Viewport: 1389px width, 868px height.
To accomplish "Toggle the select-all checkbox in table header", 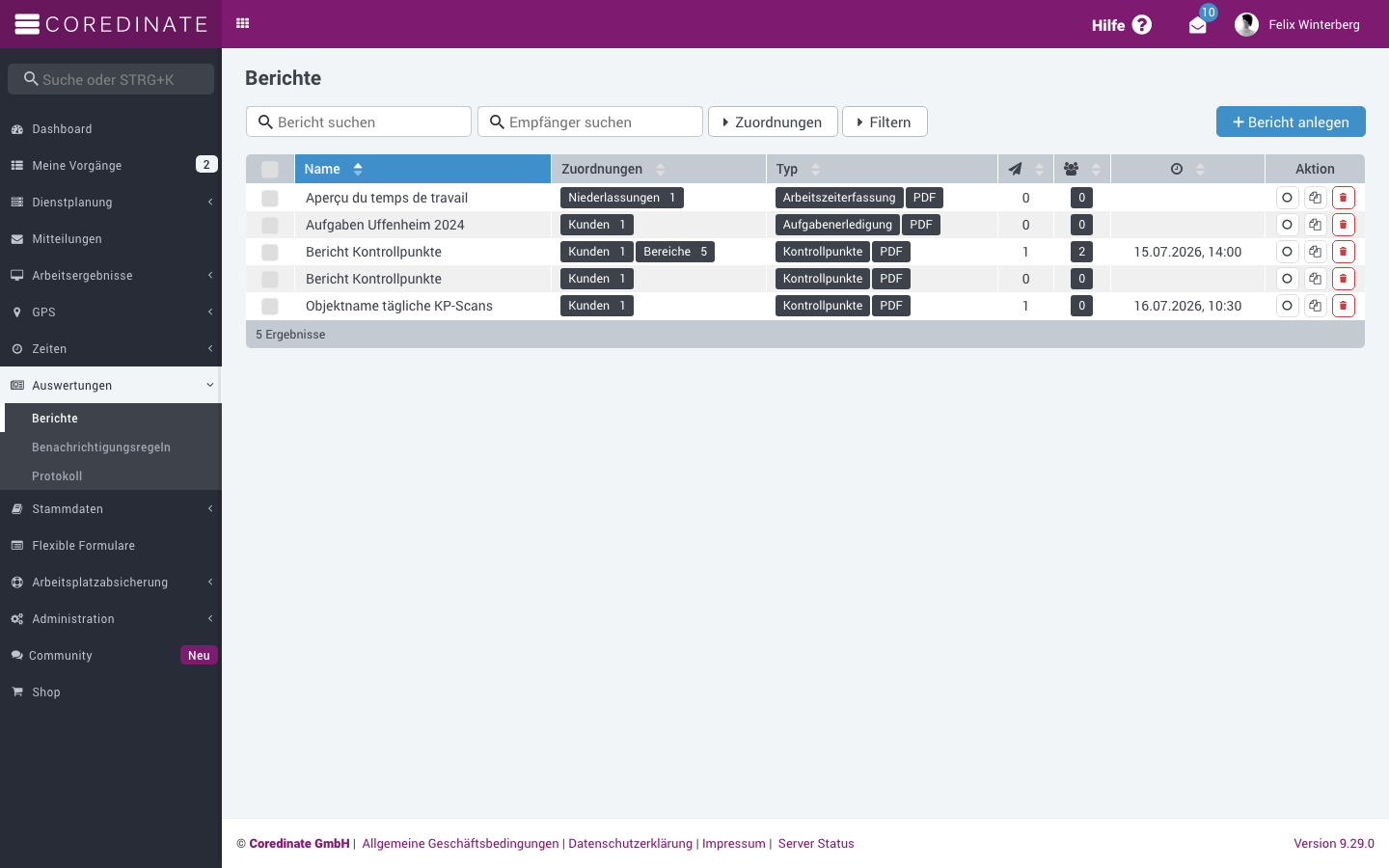I will pos(270,169).
